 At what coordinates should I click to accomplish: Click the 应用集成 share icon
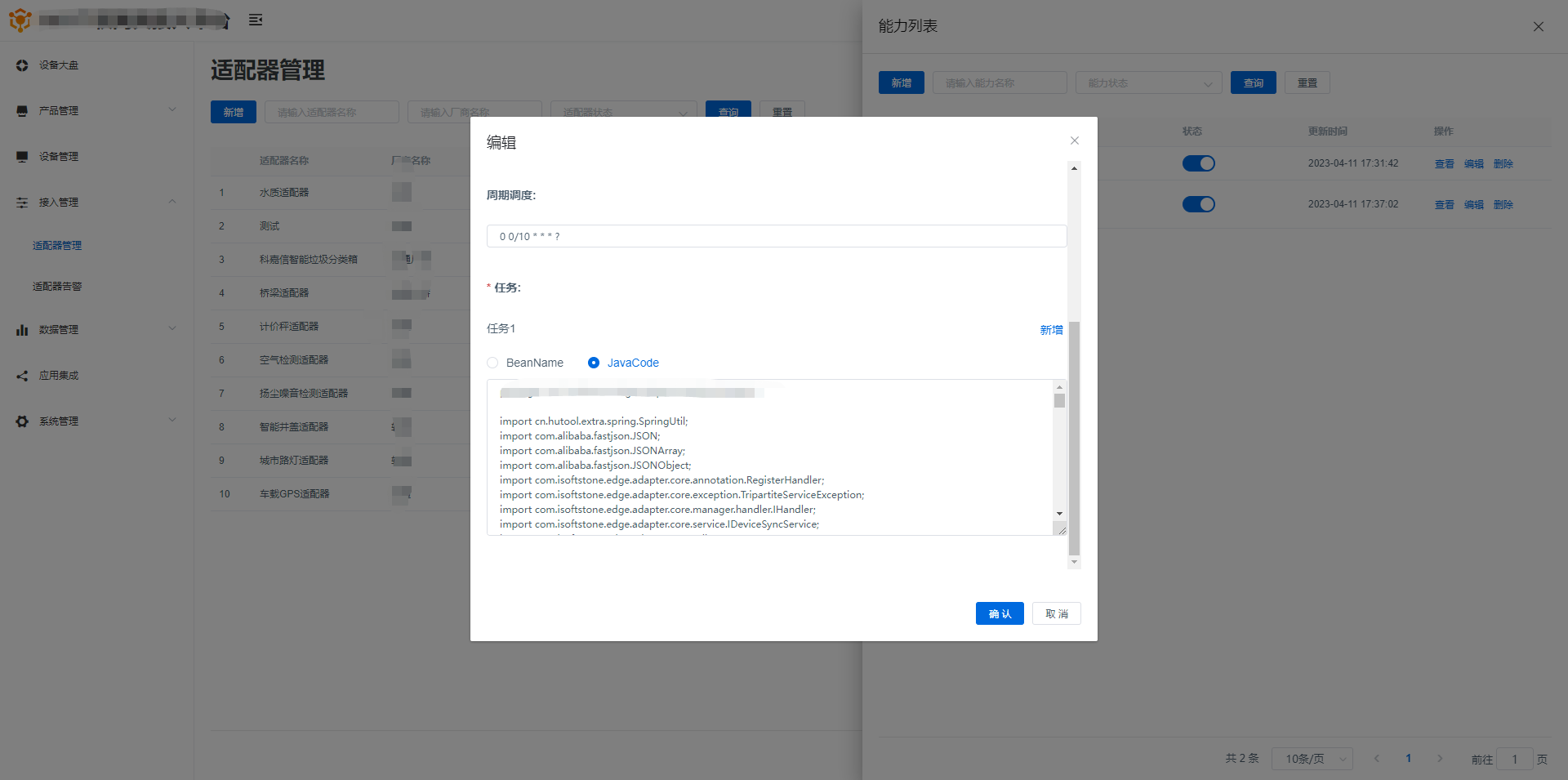(x=22, y=376)
